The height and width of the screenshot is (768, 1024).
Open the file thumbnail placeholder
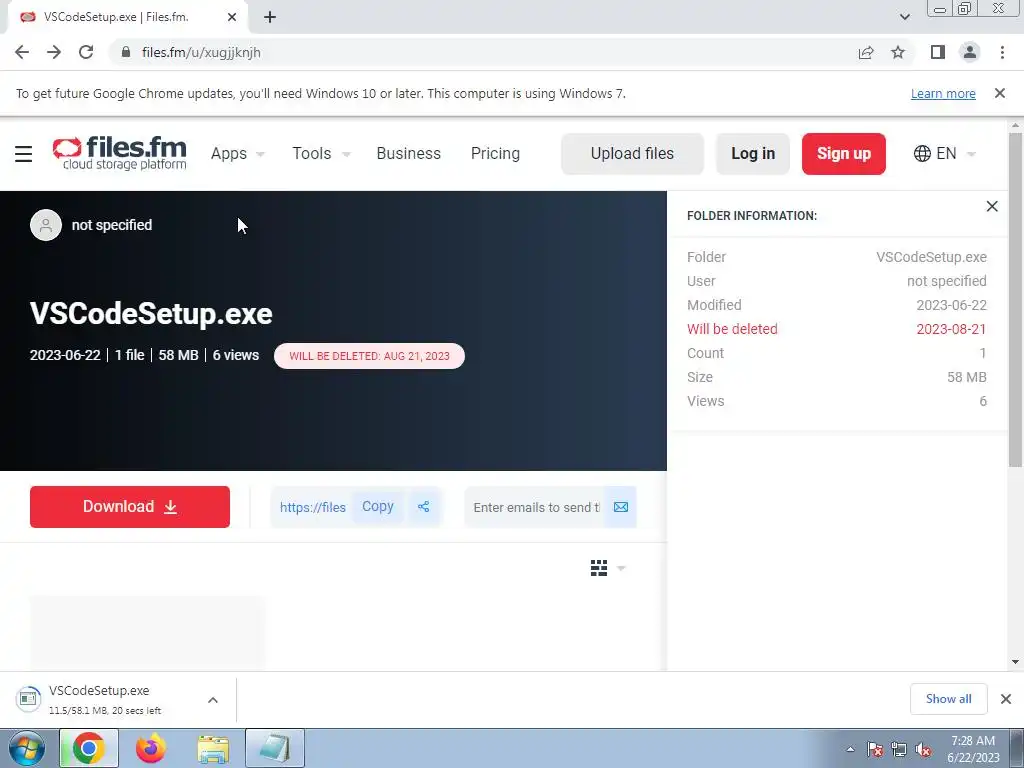point(148,632)
